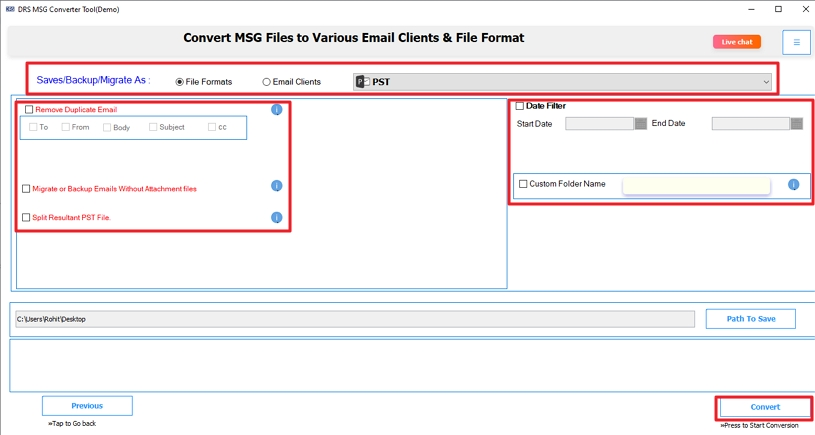The image size is (815, 435).
Task: Click the End Date input field
Action: coord(751,124)
